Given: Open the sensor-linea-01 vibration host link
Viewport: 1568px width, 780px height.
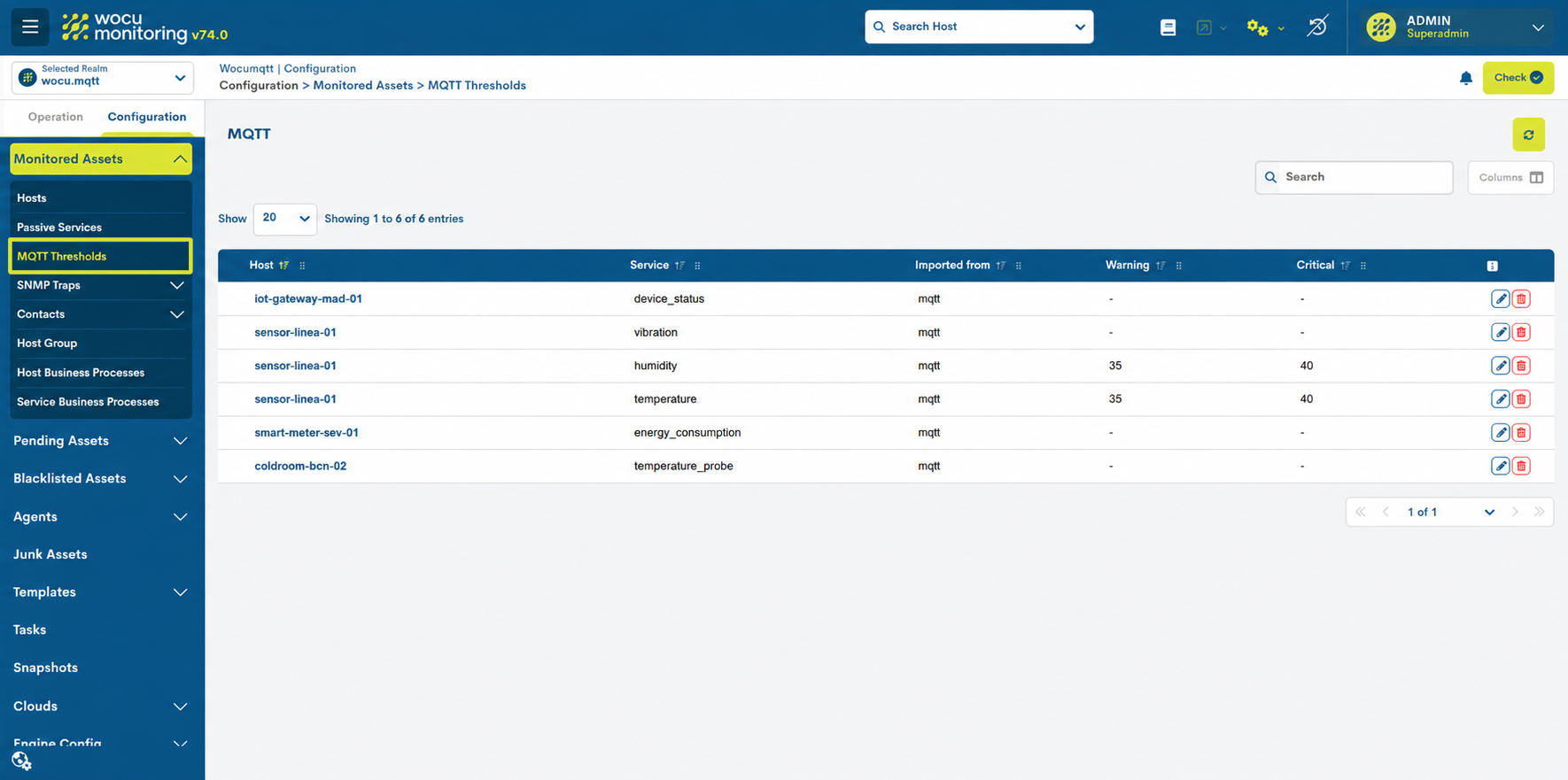Looking at the screenshot, I should (x=295, y=332).
